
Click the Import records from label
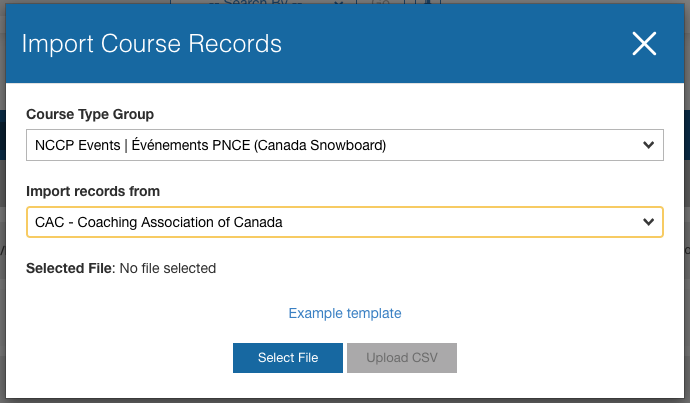point(93,191)
